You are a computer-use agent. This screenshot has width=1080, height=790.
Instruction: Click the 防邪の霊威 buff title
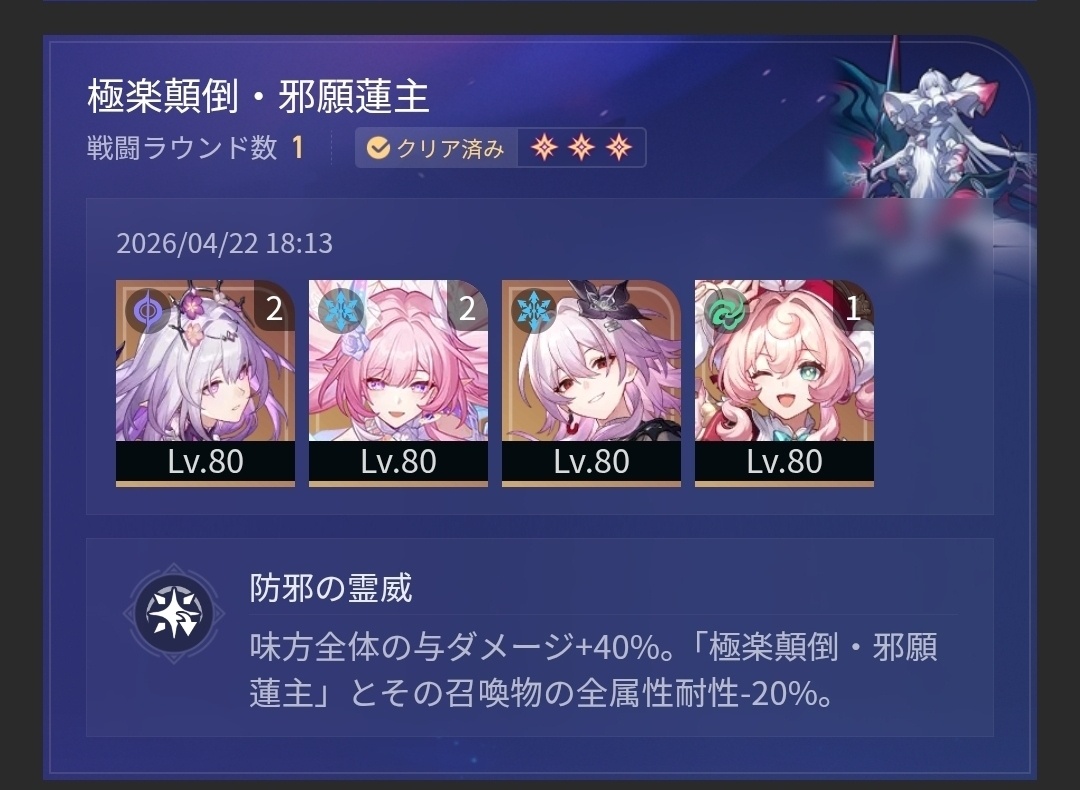point(331,588)
